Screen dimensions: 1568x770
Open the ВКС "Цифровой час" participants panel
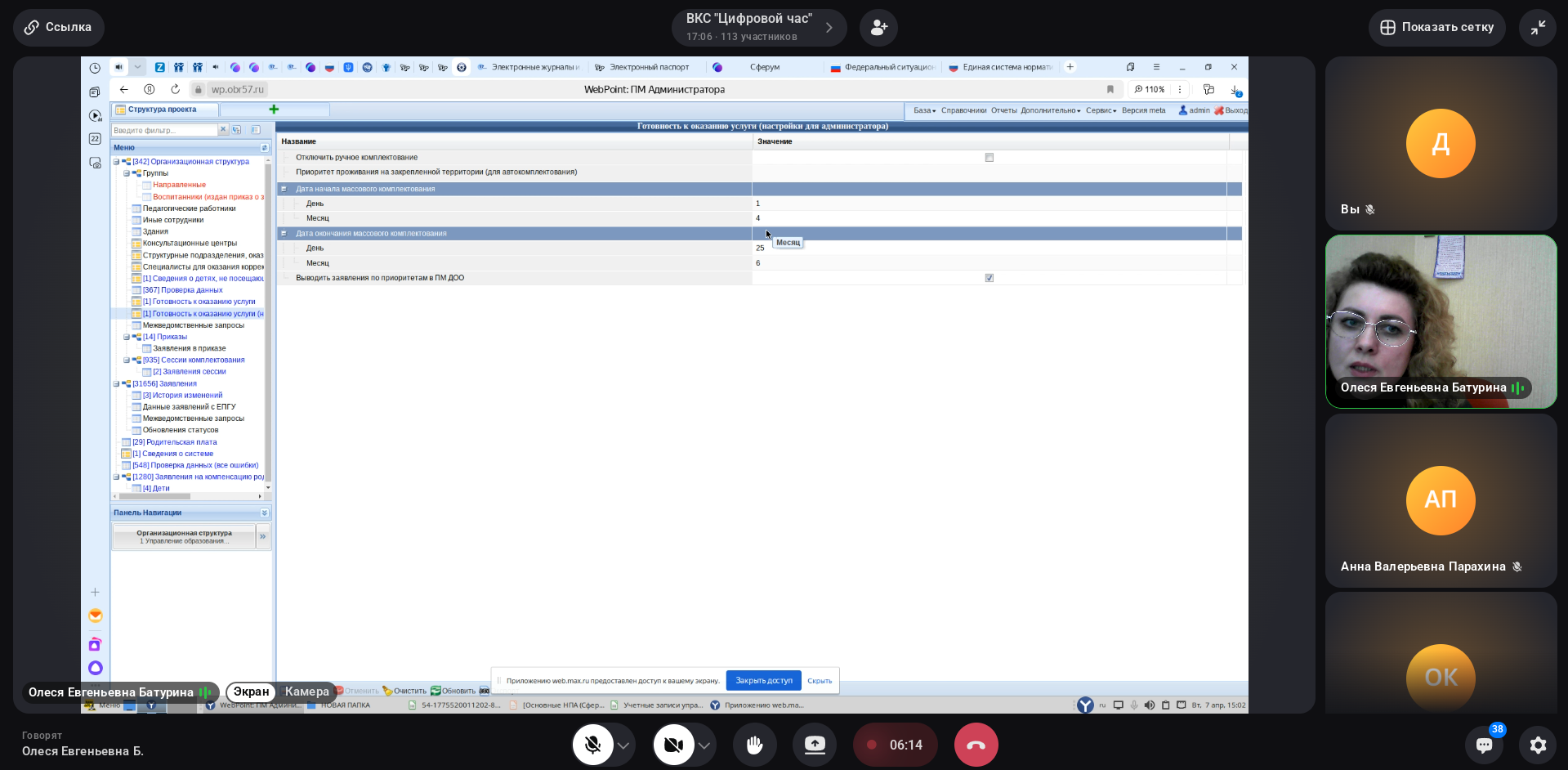click(758, 28)
